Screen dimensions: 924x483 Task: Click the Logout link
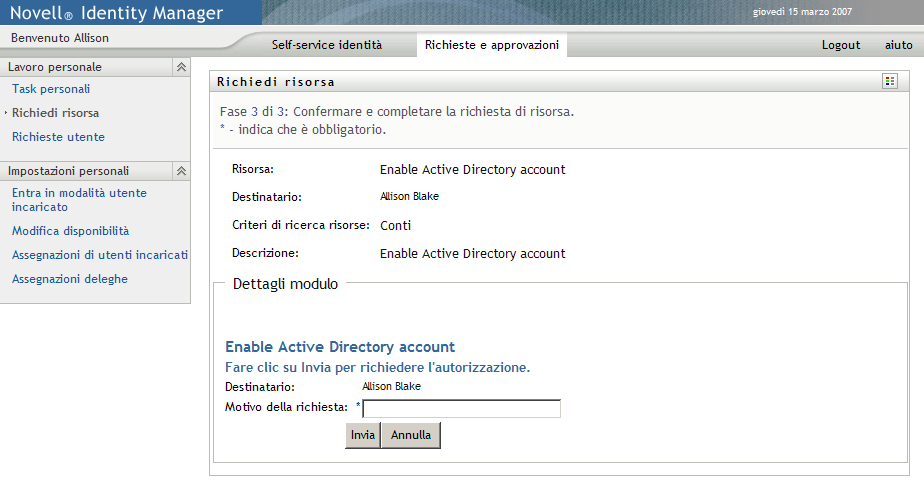point(841,45)
